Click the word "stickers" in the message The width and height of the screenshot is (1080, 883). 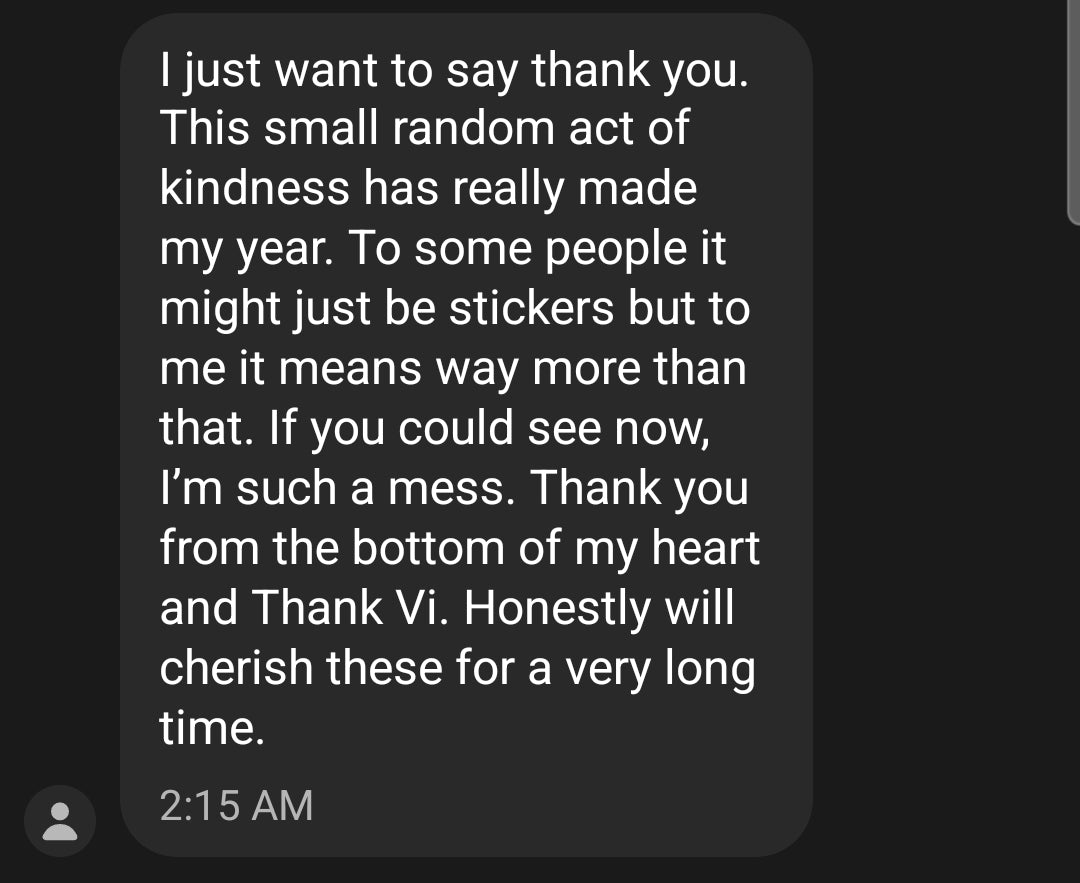click(531, 308)
